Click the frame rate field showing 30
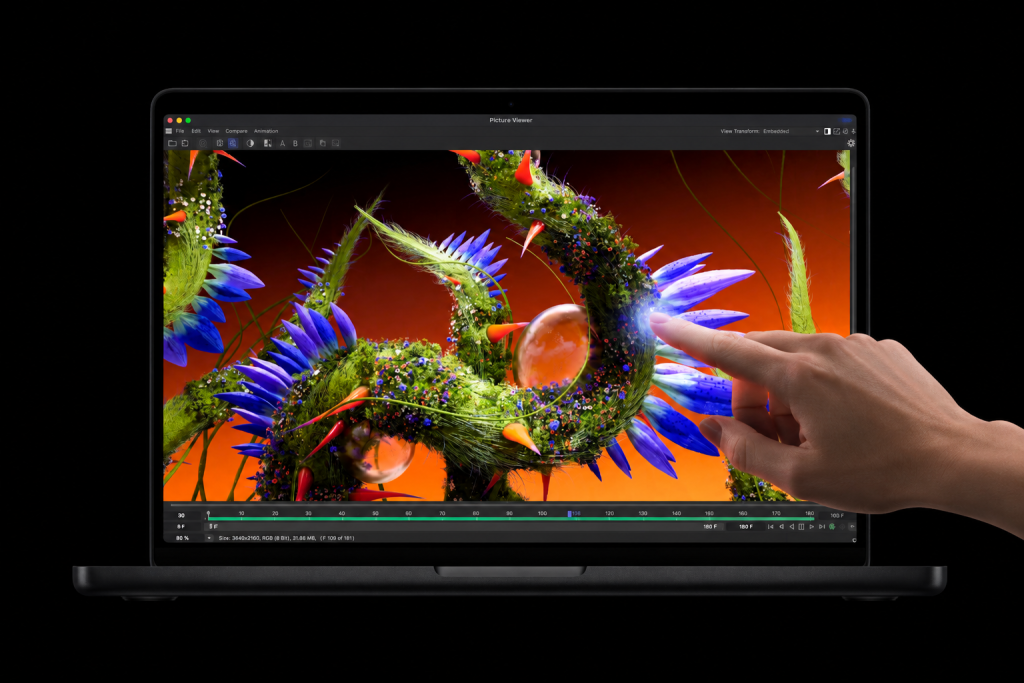The image size is (1024, 683). (x=182, y=515)
